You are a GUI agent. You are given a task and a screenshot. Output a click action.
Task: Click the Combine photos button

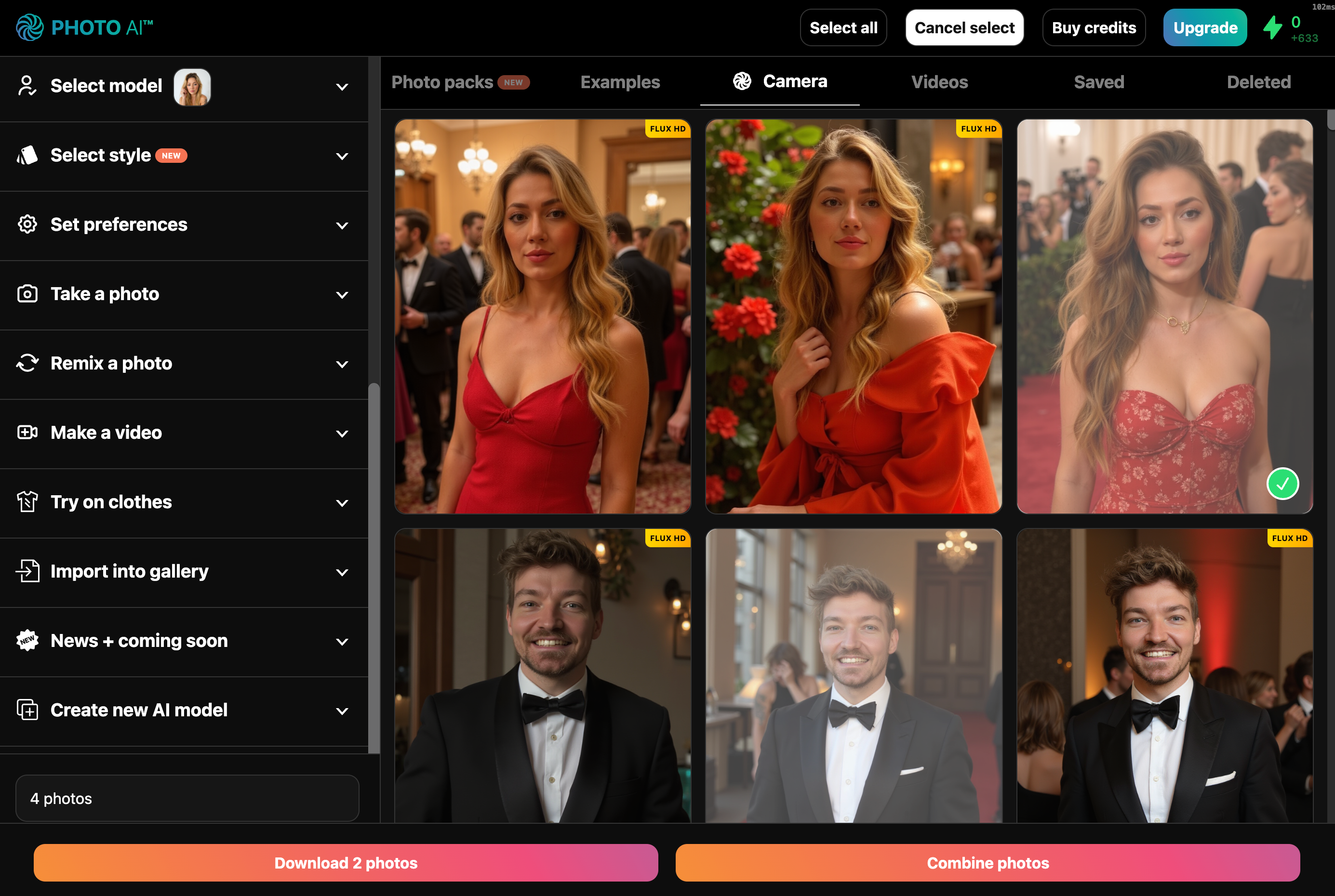tap(988, 863)
